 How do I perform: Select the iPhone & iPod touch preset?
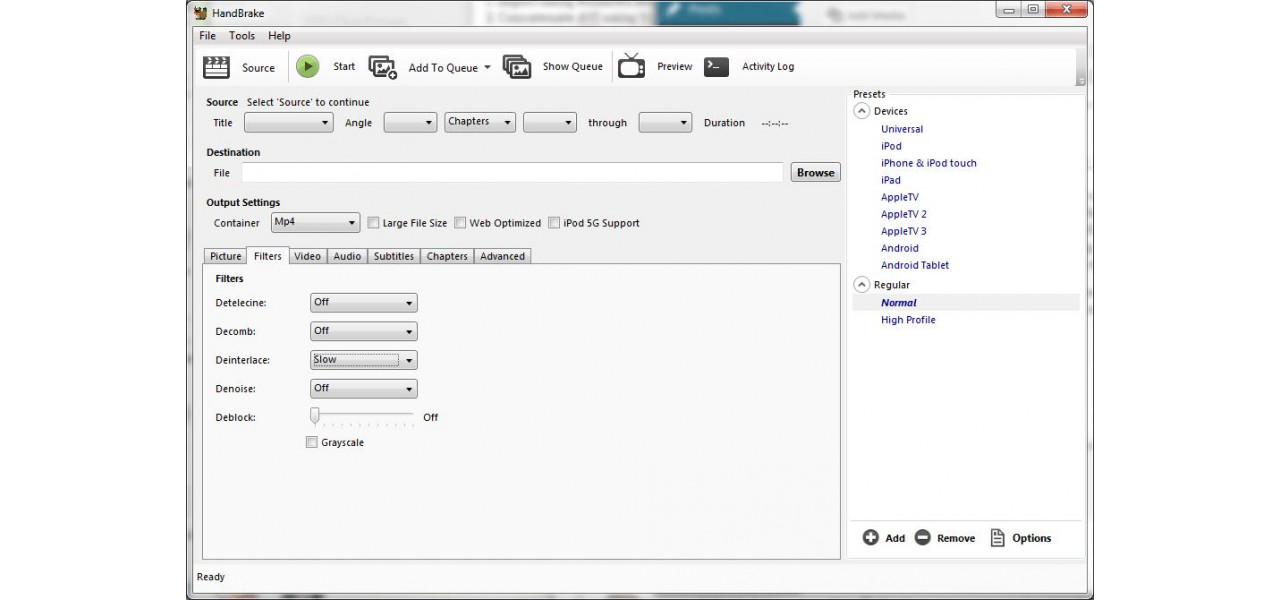(929, 163)
